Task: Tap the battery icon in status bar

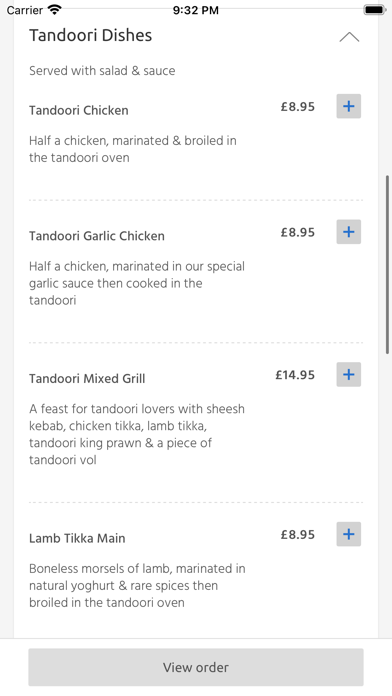Action: coord(374,10)
